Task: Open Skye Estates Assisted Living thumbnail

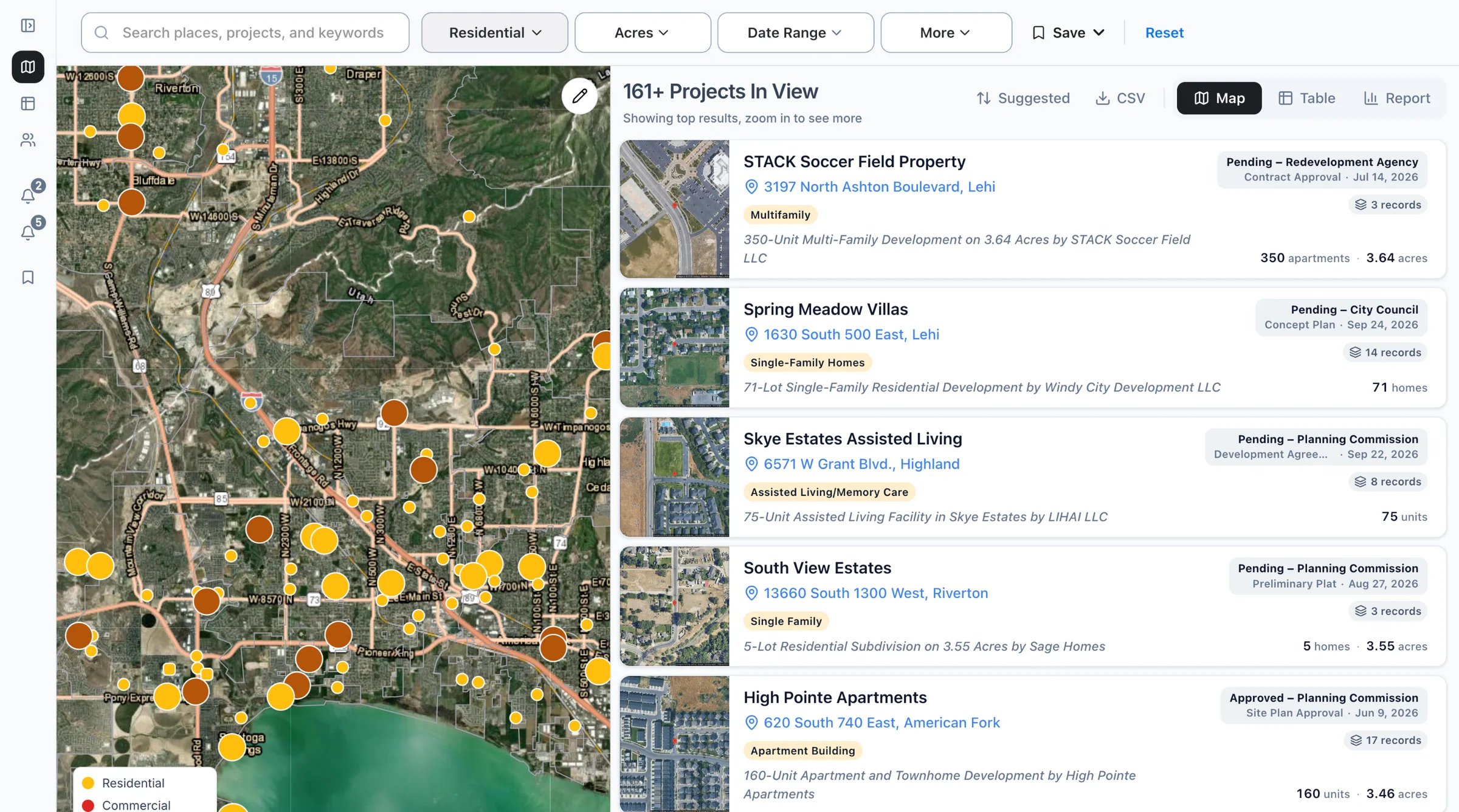Action: pyautogui.click(x=674, y=477)
